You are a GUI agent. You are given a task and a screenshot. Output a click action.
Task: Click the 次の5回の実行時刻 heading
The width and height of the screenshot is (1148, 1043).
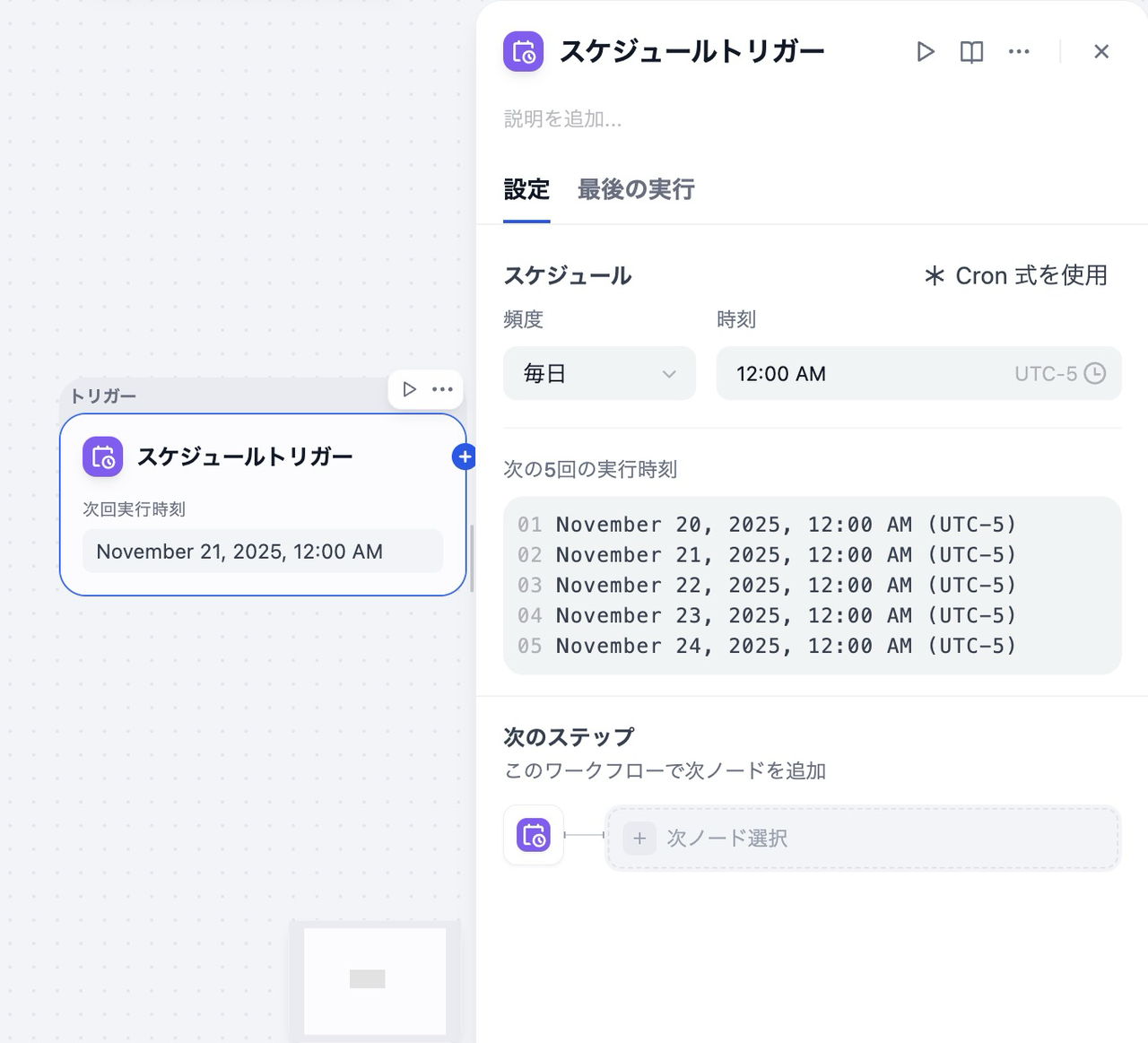pos(590,469)
